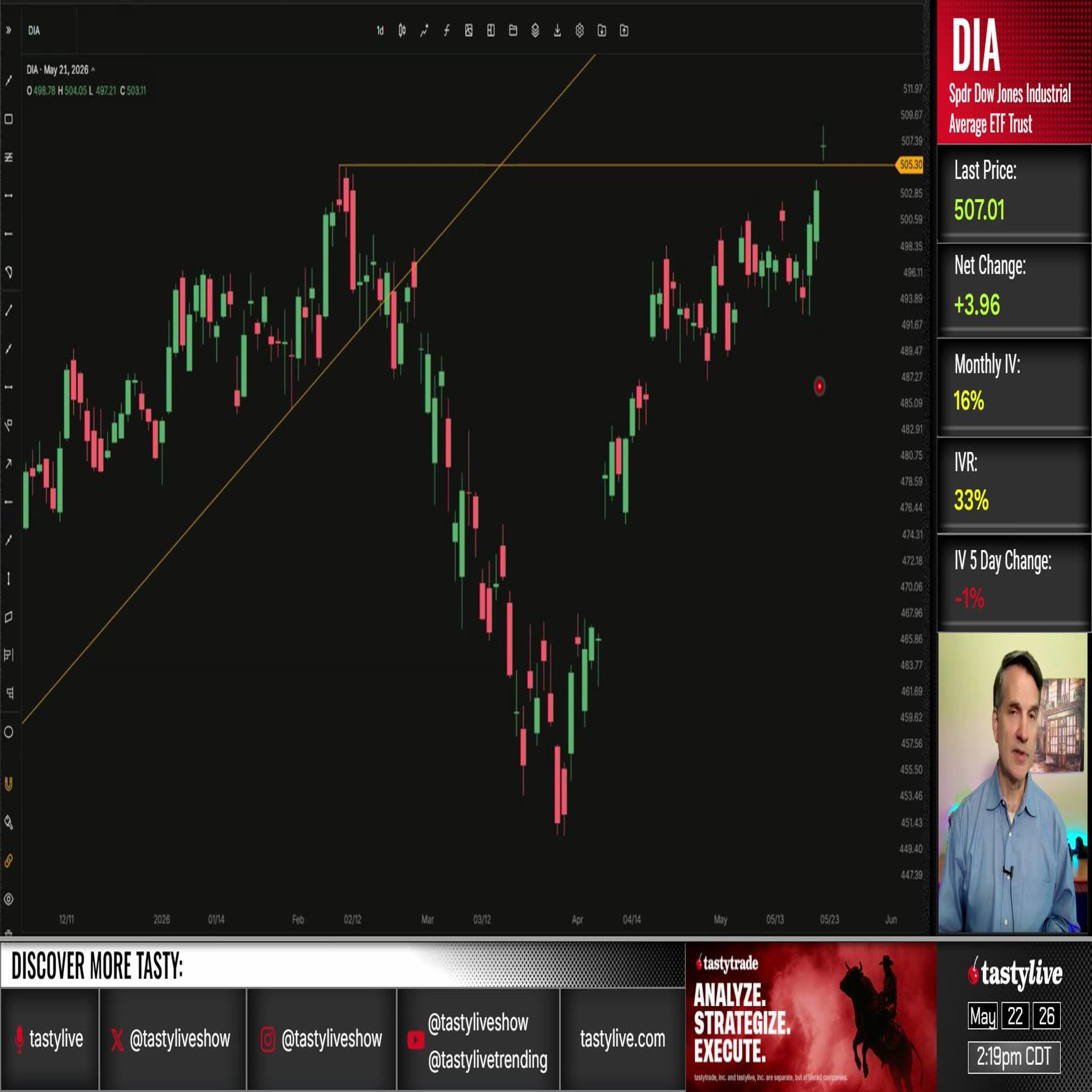The width and height of the screenshot is (1092, 1092).
Task: Select the Fibonacci levels drawing tool
Action: [8, 157]
